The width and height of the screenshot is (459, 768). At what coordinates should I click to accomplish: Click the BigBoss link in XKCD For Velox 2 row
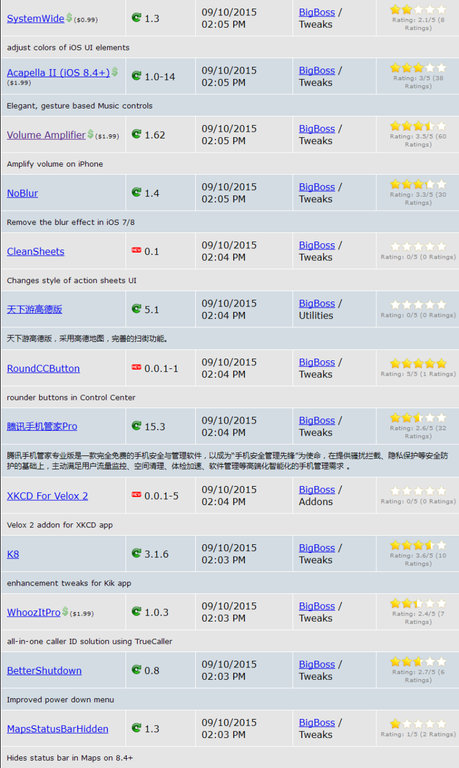[x=317, y=490]
